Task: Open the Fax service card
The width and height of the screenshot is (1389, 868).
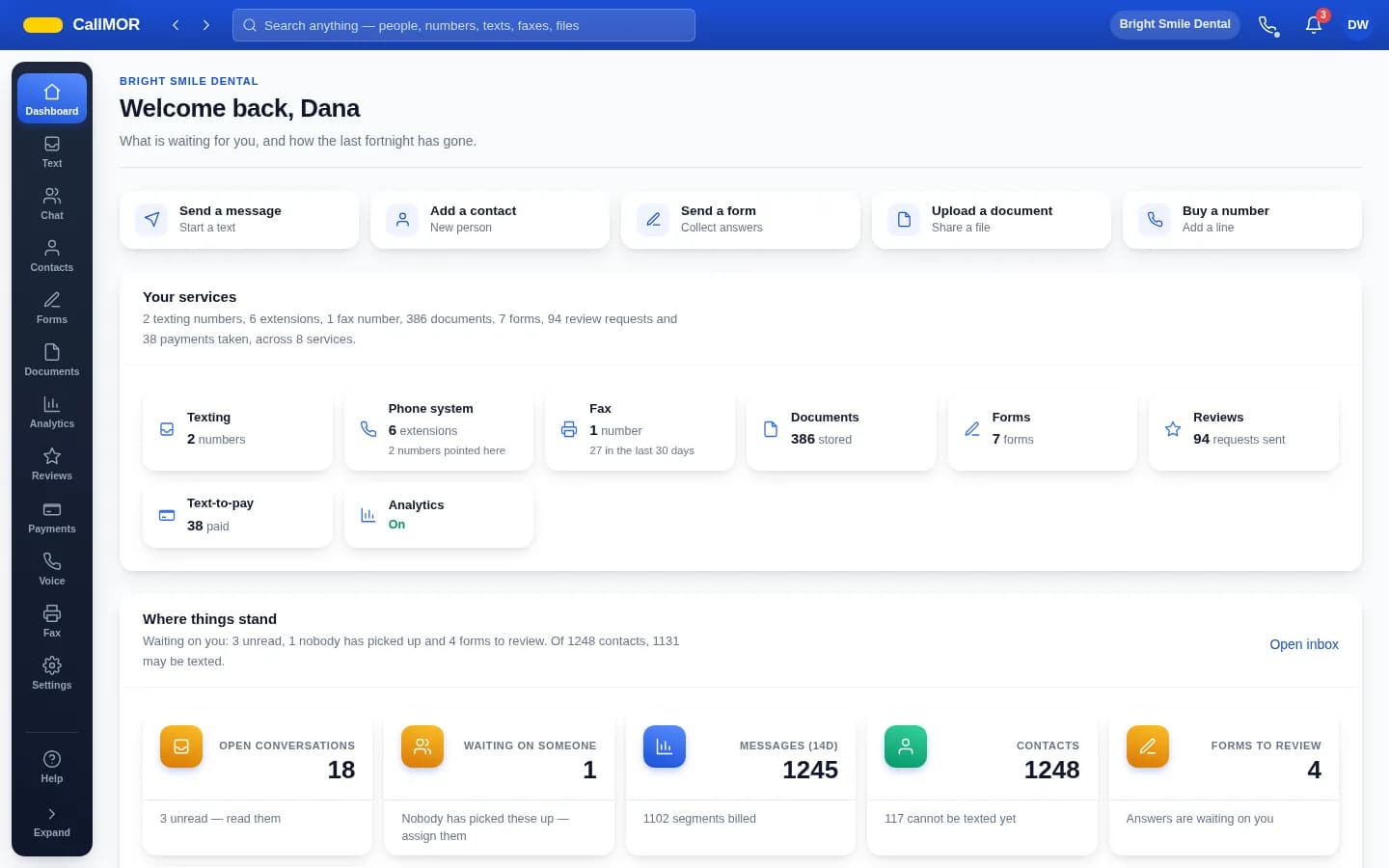Action: pyautogui.click(x=640, y=428)
